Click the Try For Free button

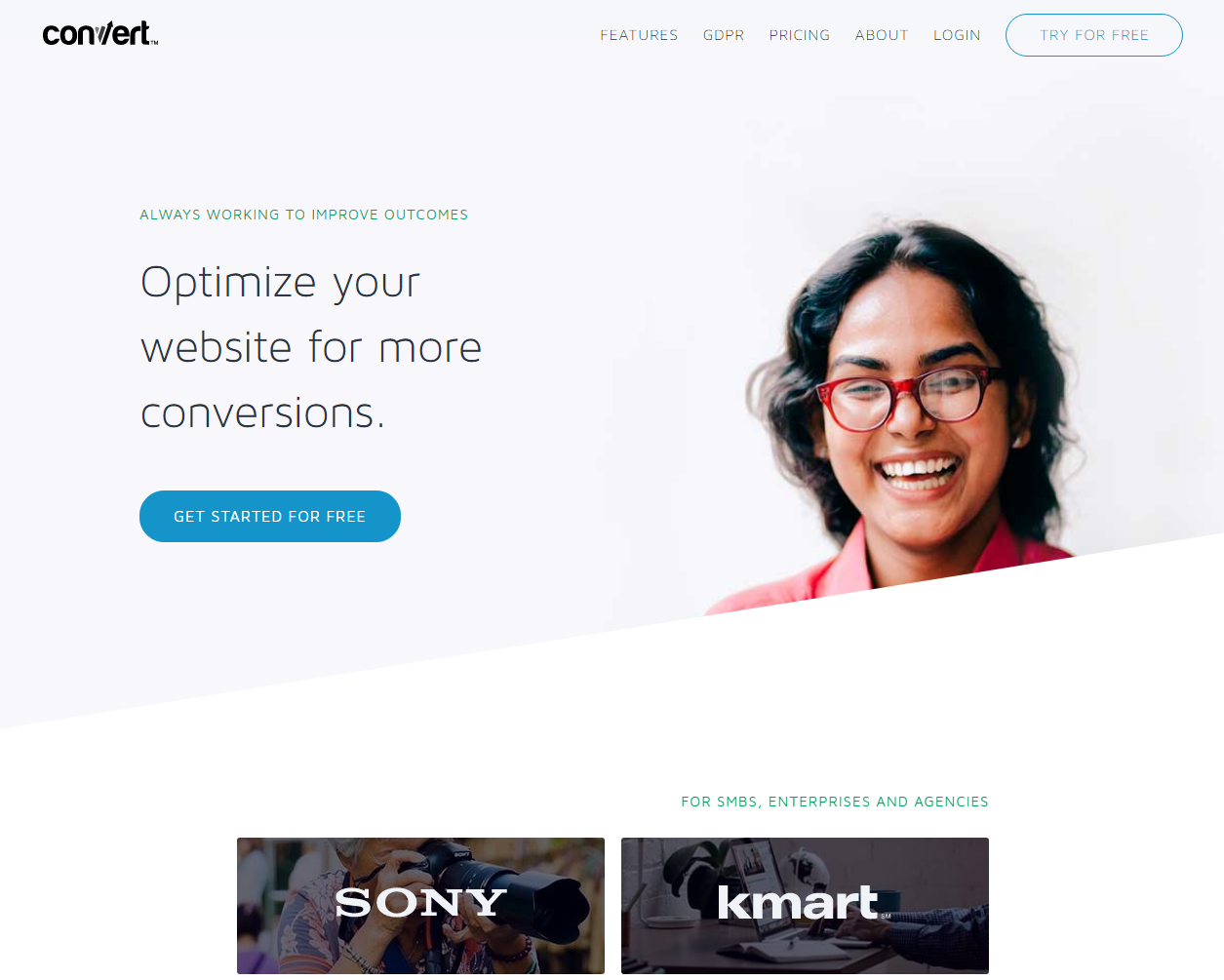click(x=1094, y=35)
